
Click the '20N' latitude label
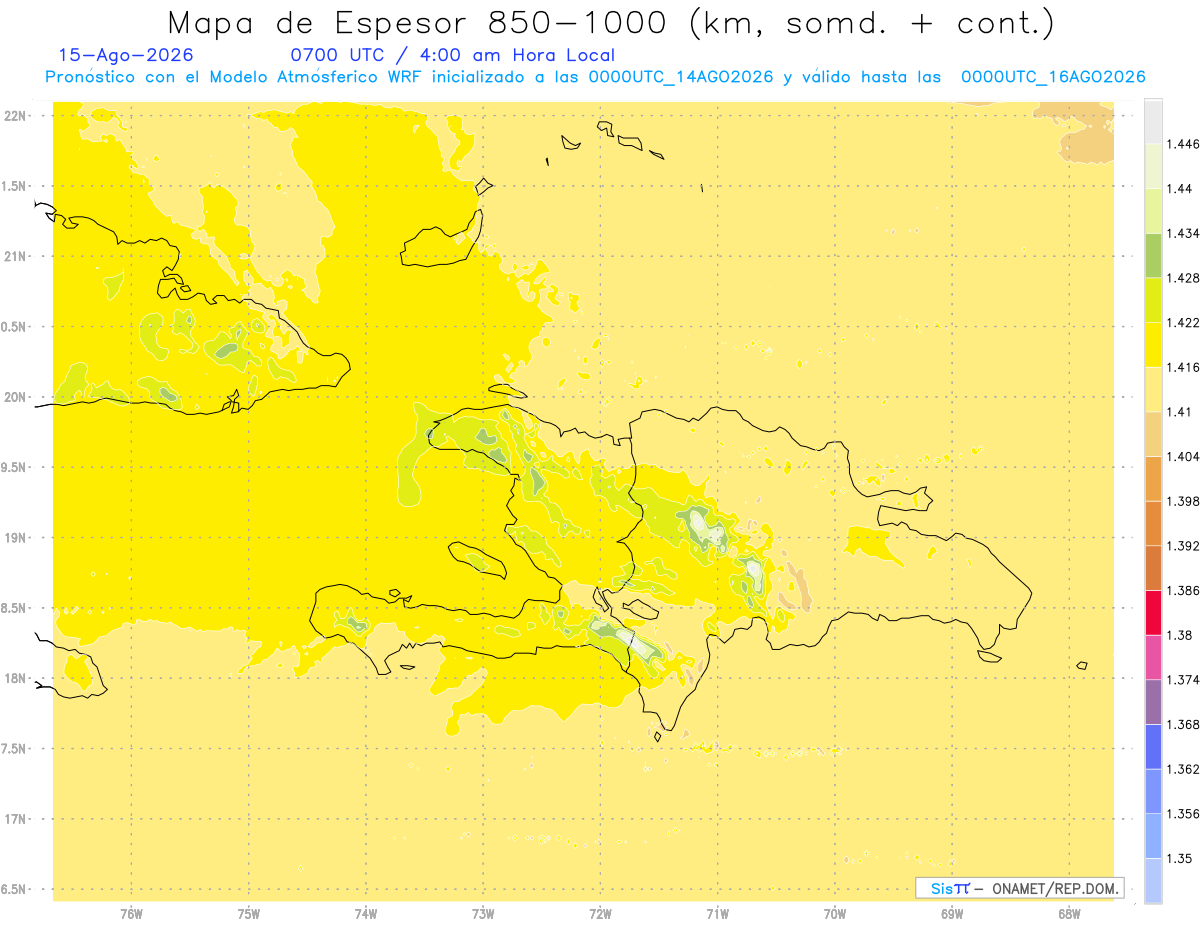pyautogui.click(x=15, y=397)
